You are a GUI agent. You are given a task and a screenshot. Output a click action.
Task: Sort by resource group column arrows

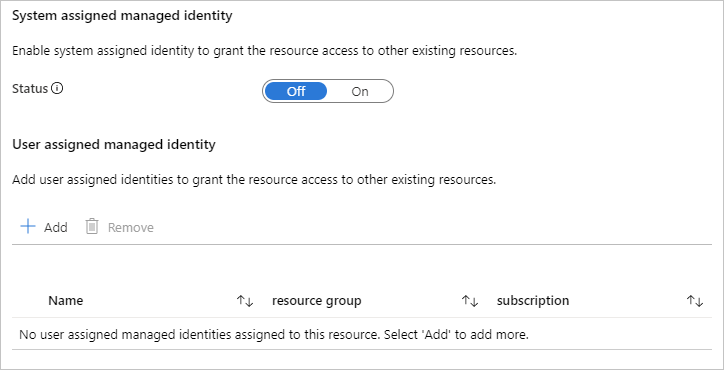[x=470, y=301]
